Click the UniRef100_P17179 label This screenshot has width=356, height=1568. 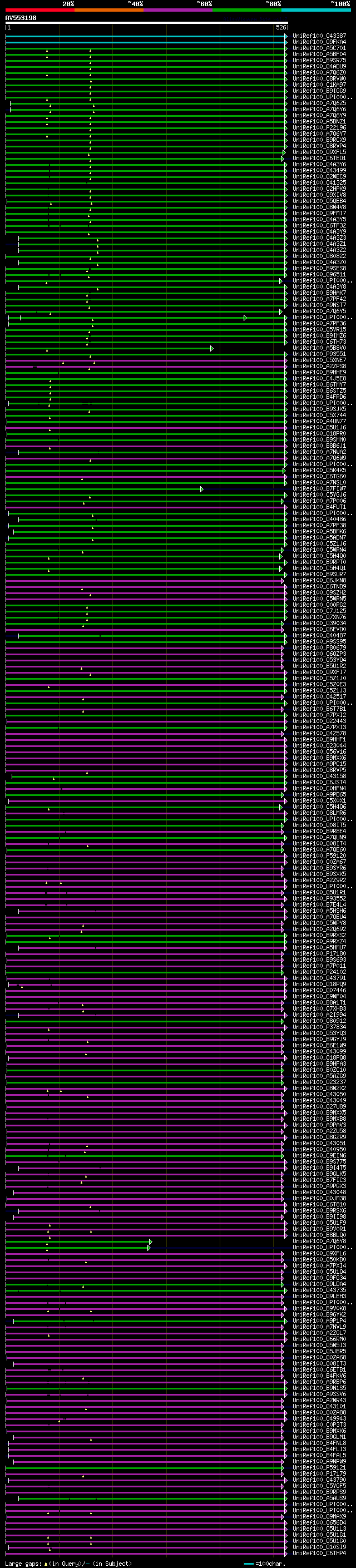[319, 1473]
